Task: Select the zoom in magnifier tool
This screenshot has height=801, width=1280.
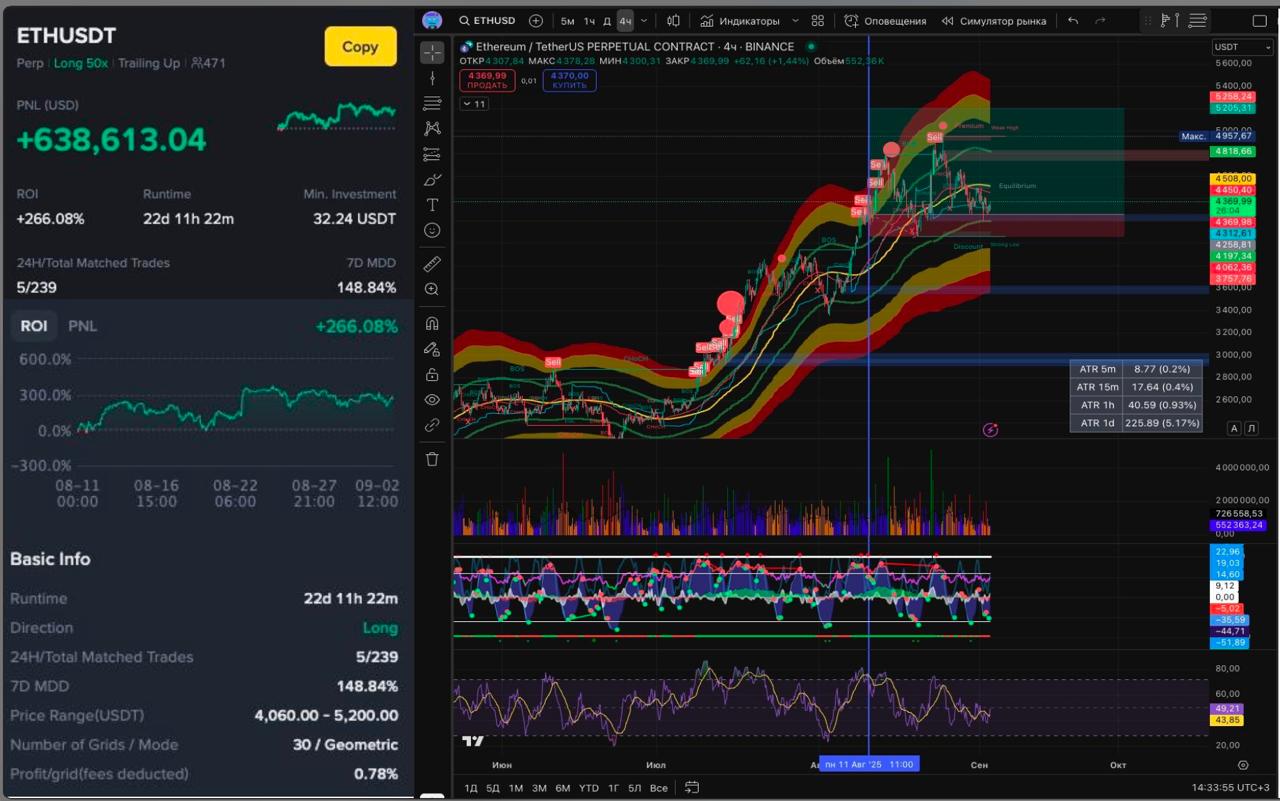Action: point(432,289)
